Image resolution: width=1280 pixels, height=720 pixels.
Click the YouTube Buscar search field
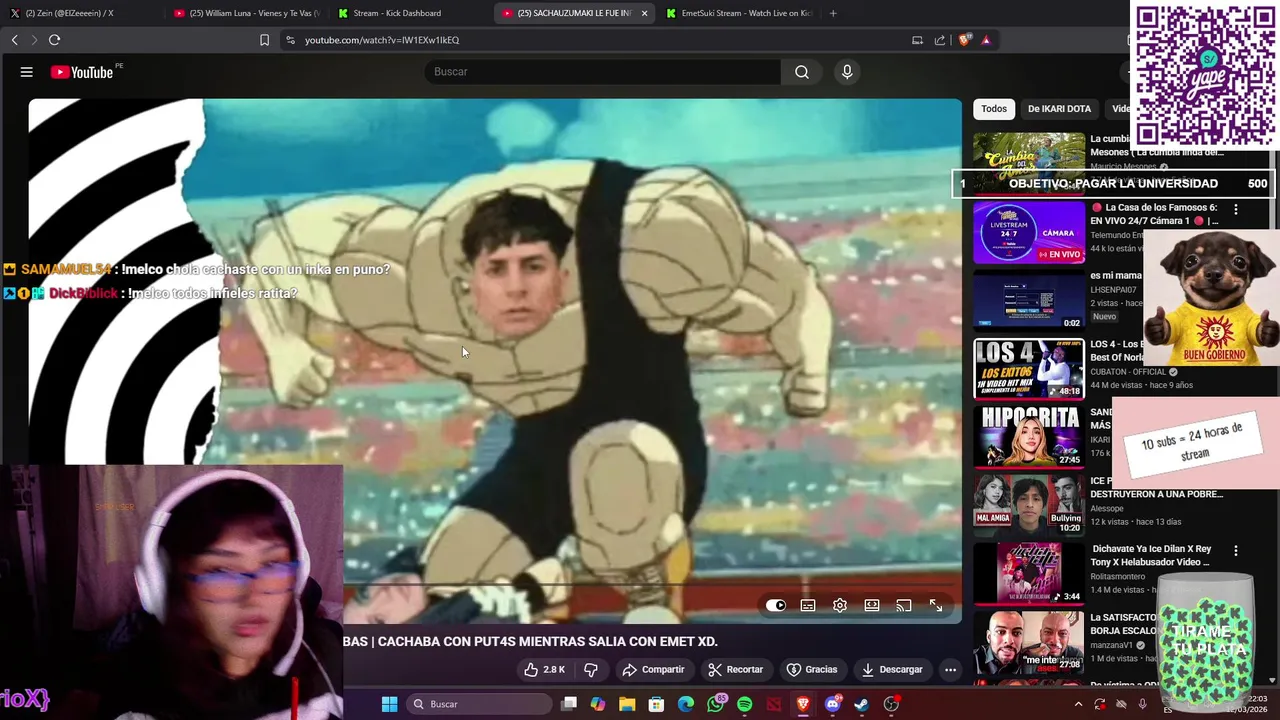(x=603, y=72)
